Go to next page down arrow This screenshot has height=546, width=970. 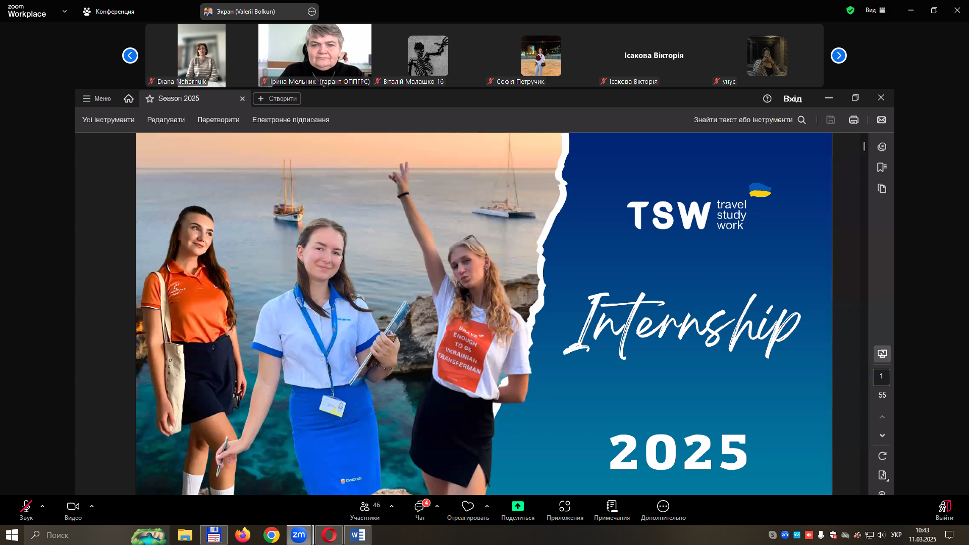(882, 435)
